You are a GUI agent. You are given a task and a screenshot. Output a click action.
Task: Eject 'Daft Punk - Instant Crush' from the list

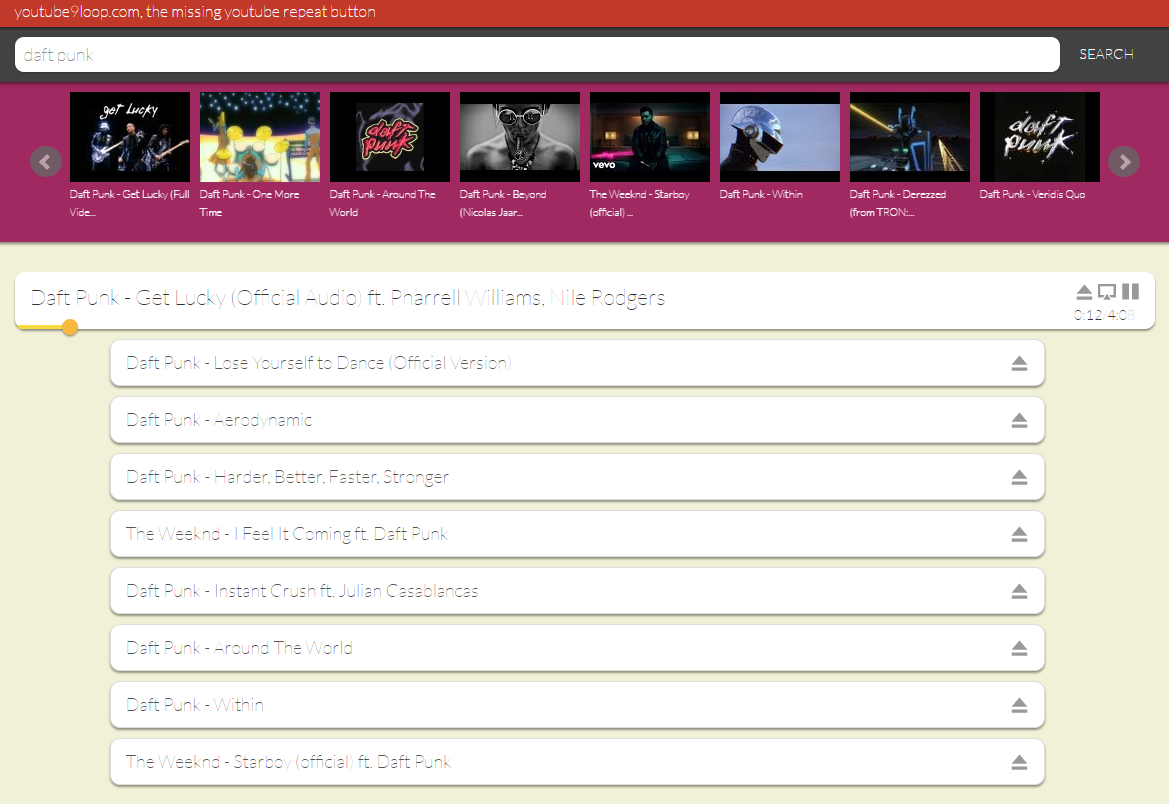pos(1020,591)
